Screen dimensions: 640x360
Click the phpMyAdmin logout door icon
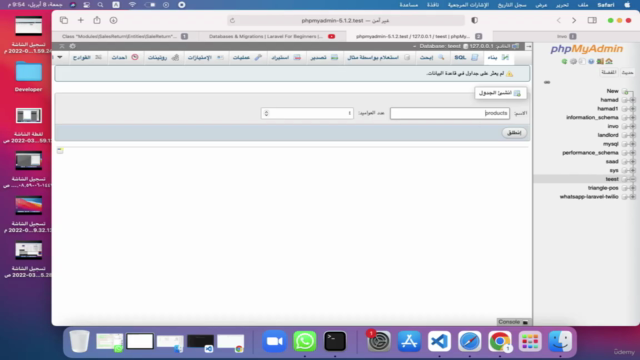(x=600, y=61)
